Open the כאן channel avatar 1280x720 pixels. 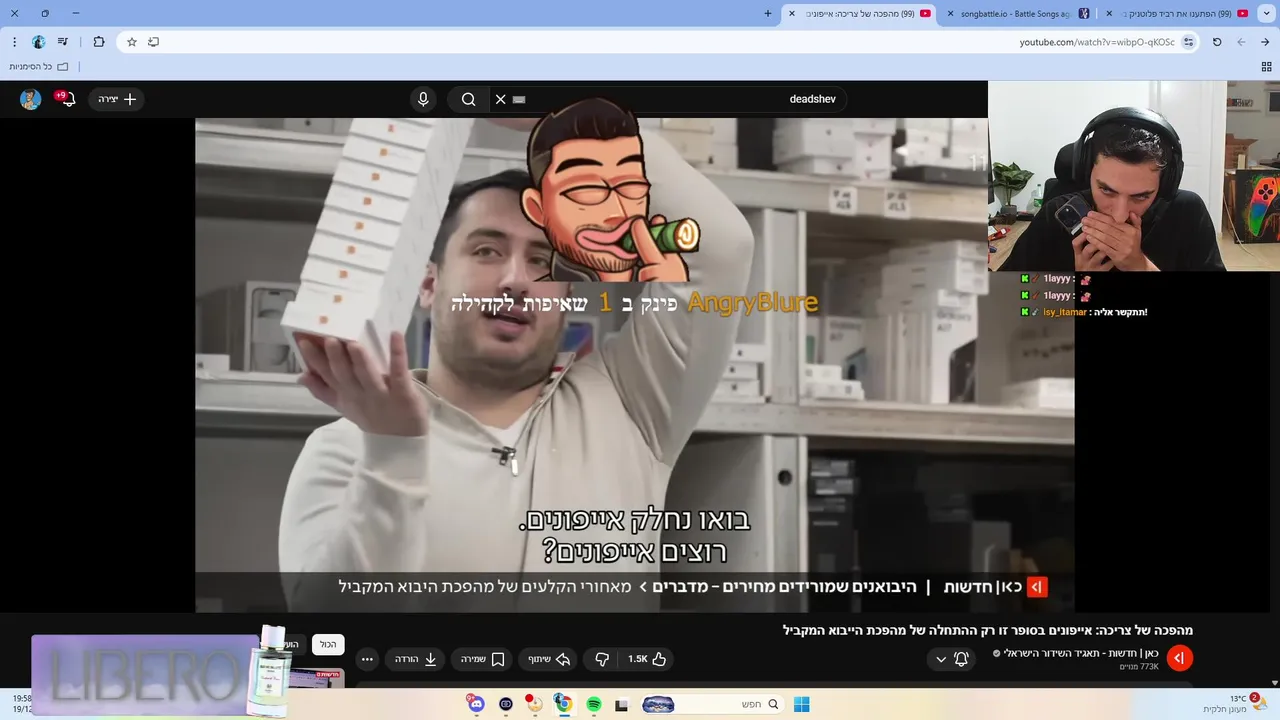tap(1179, 658)
